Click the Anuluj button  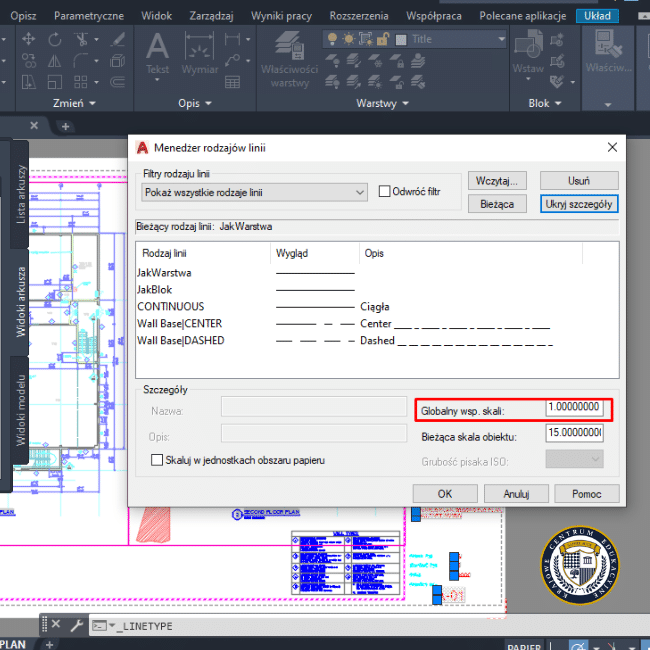pos(516,494)
